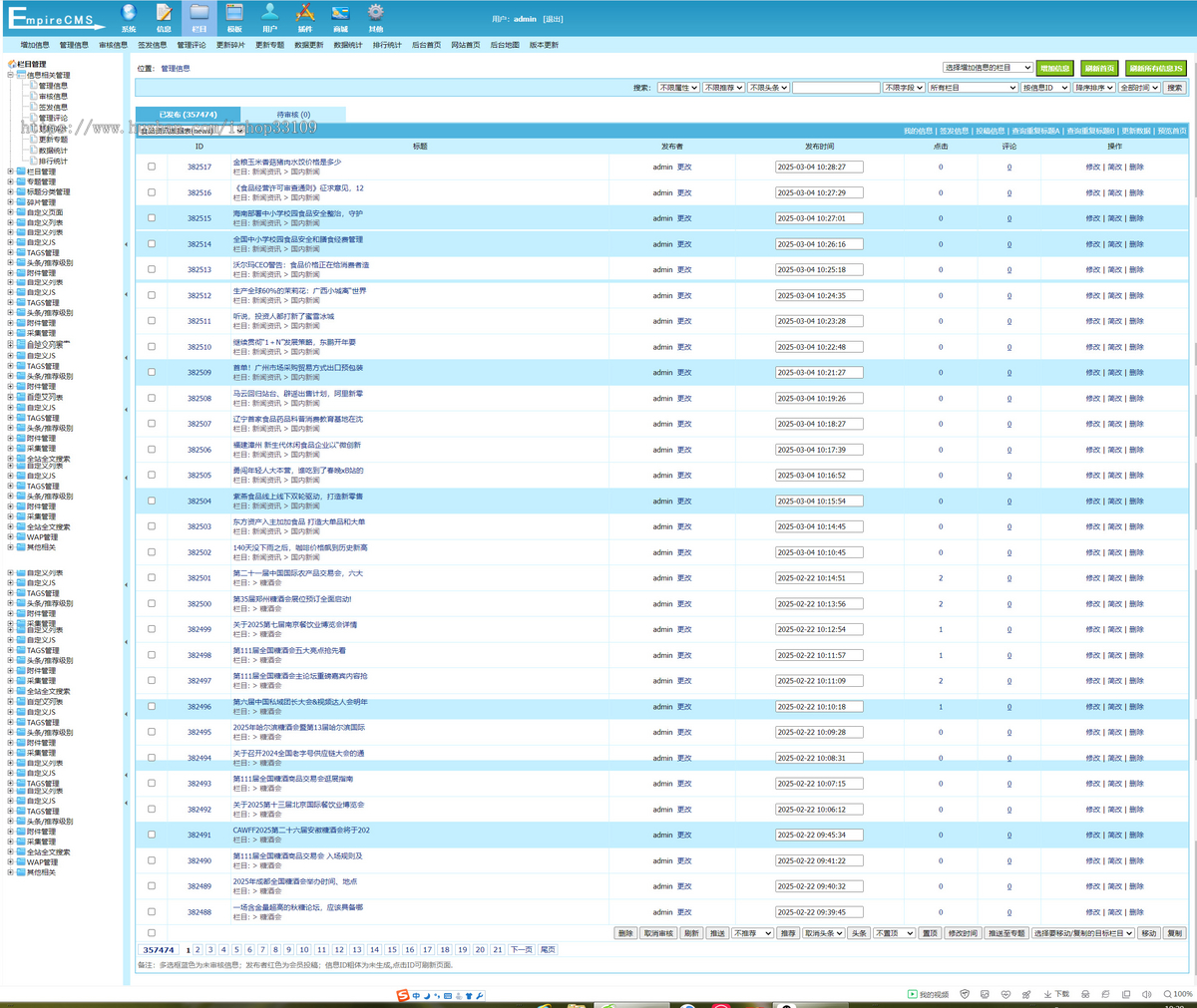Click the publish time field for ID 382517
The image size is (1197, 1008).
(x=819, y=168)
